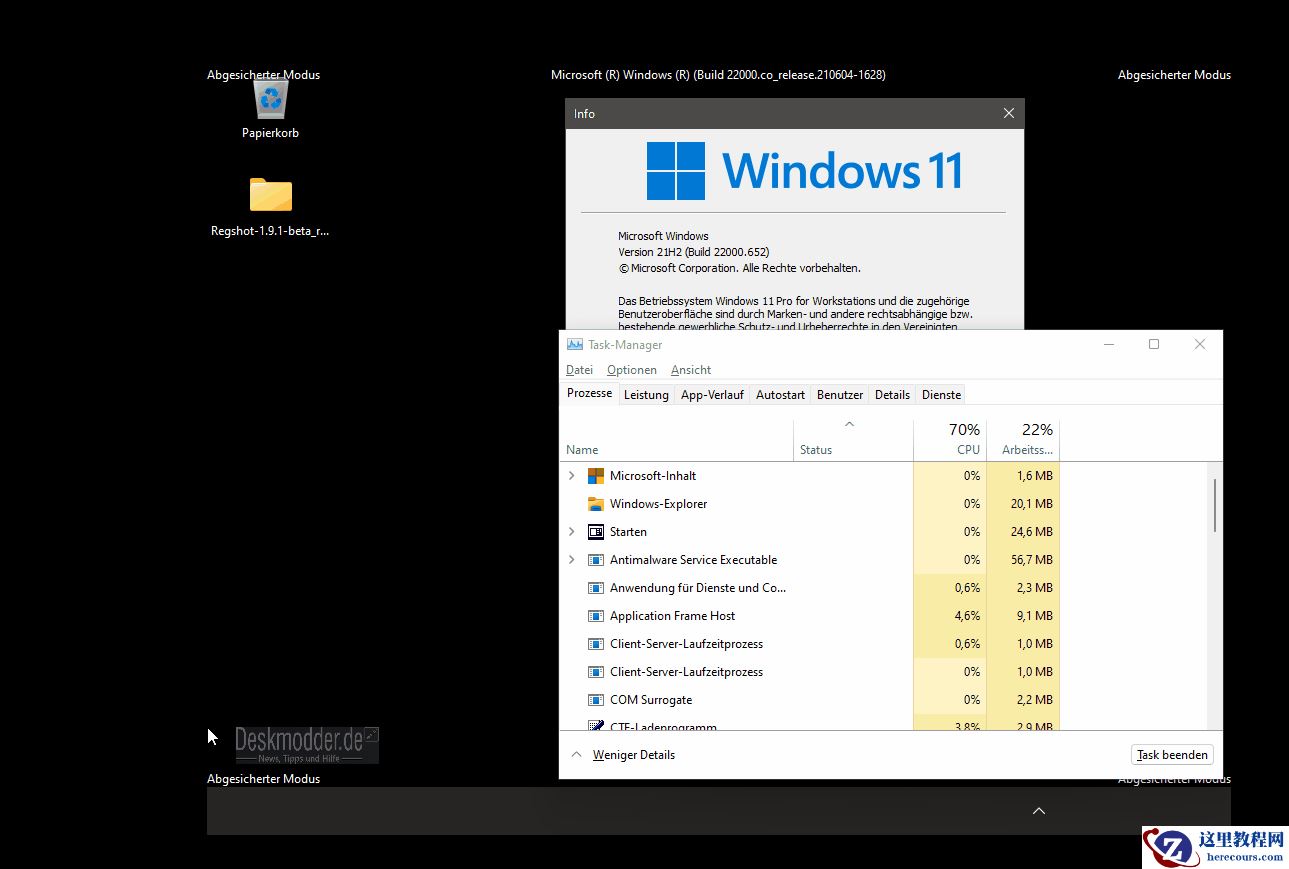Switch to the Leistung tab
Viewport: 1289px width, 869px height.
point(646,394)
